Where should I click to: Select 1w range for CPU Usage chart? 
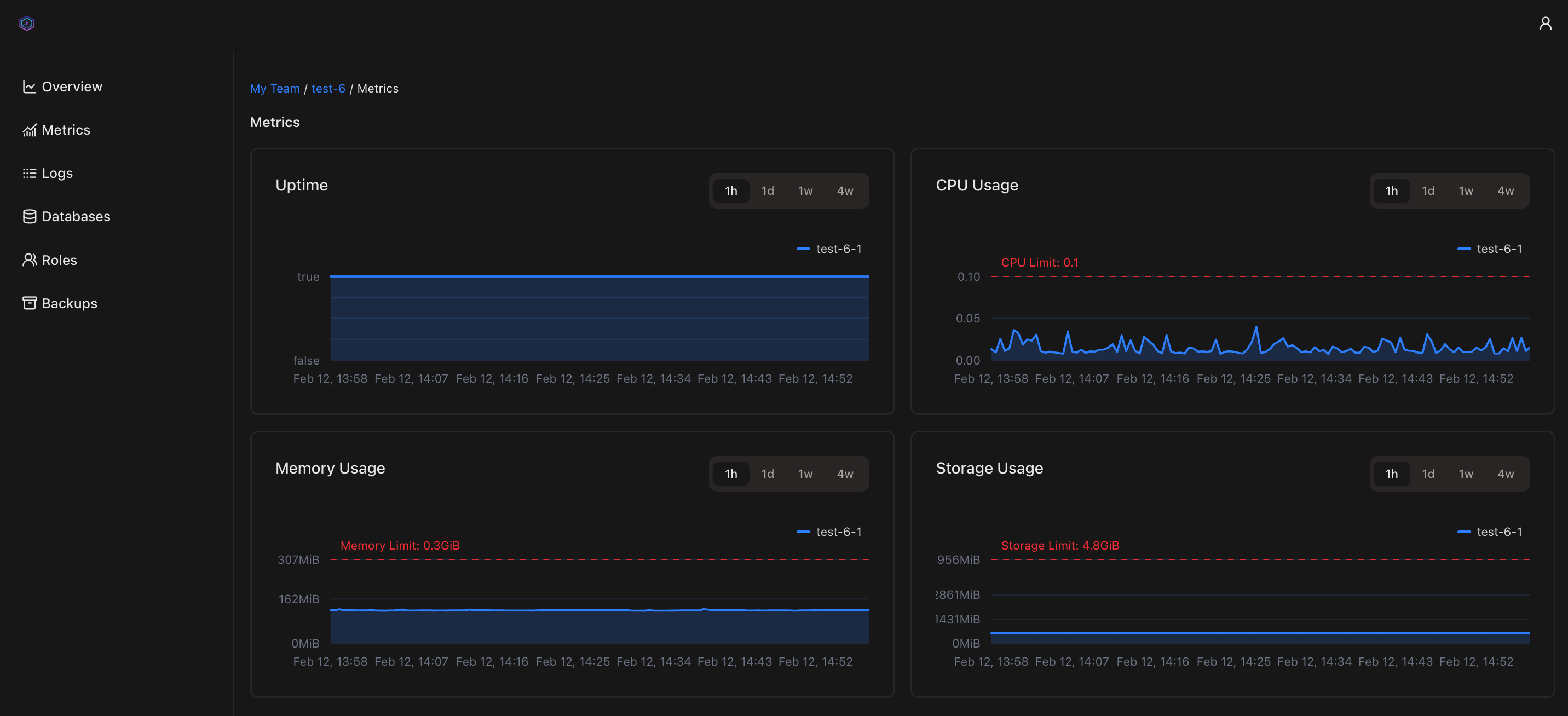click(1466, 190)
